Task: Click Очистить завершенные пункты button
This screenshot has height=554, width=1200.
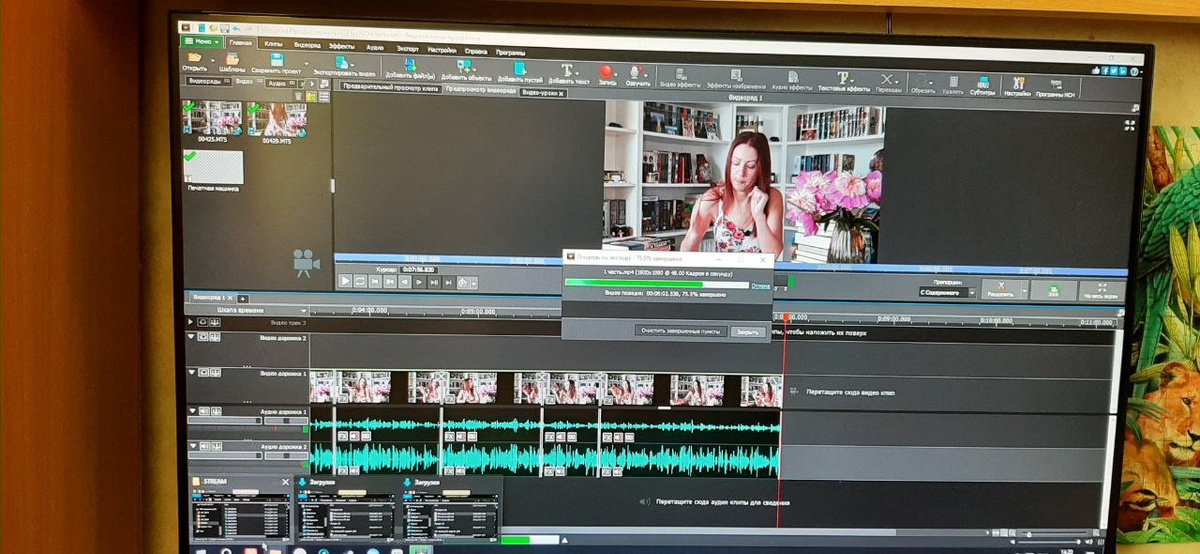Action: tap(680, 330)
